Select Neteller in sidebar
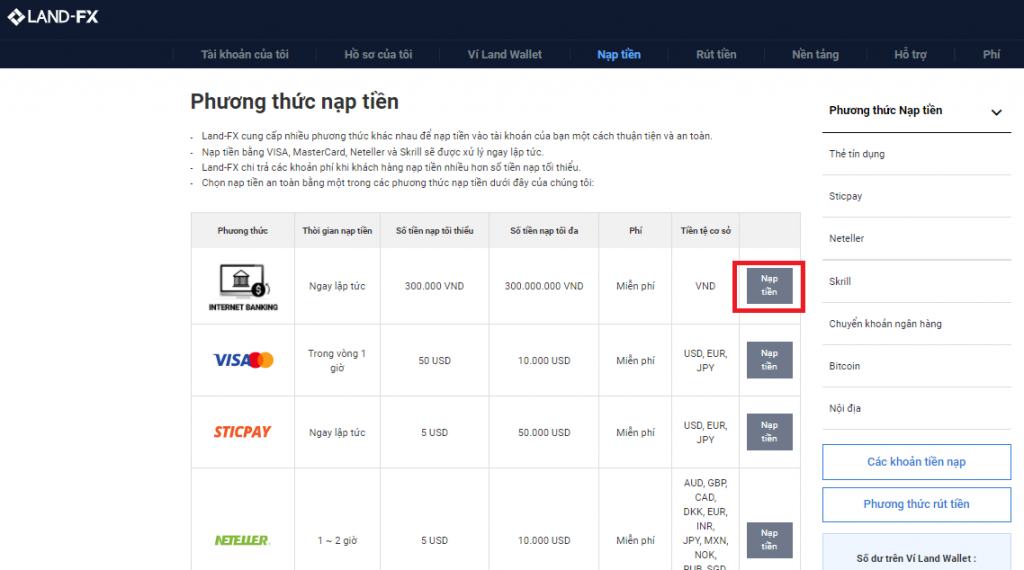The width and height of the screenshot is (1024, 570). 846,238
